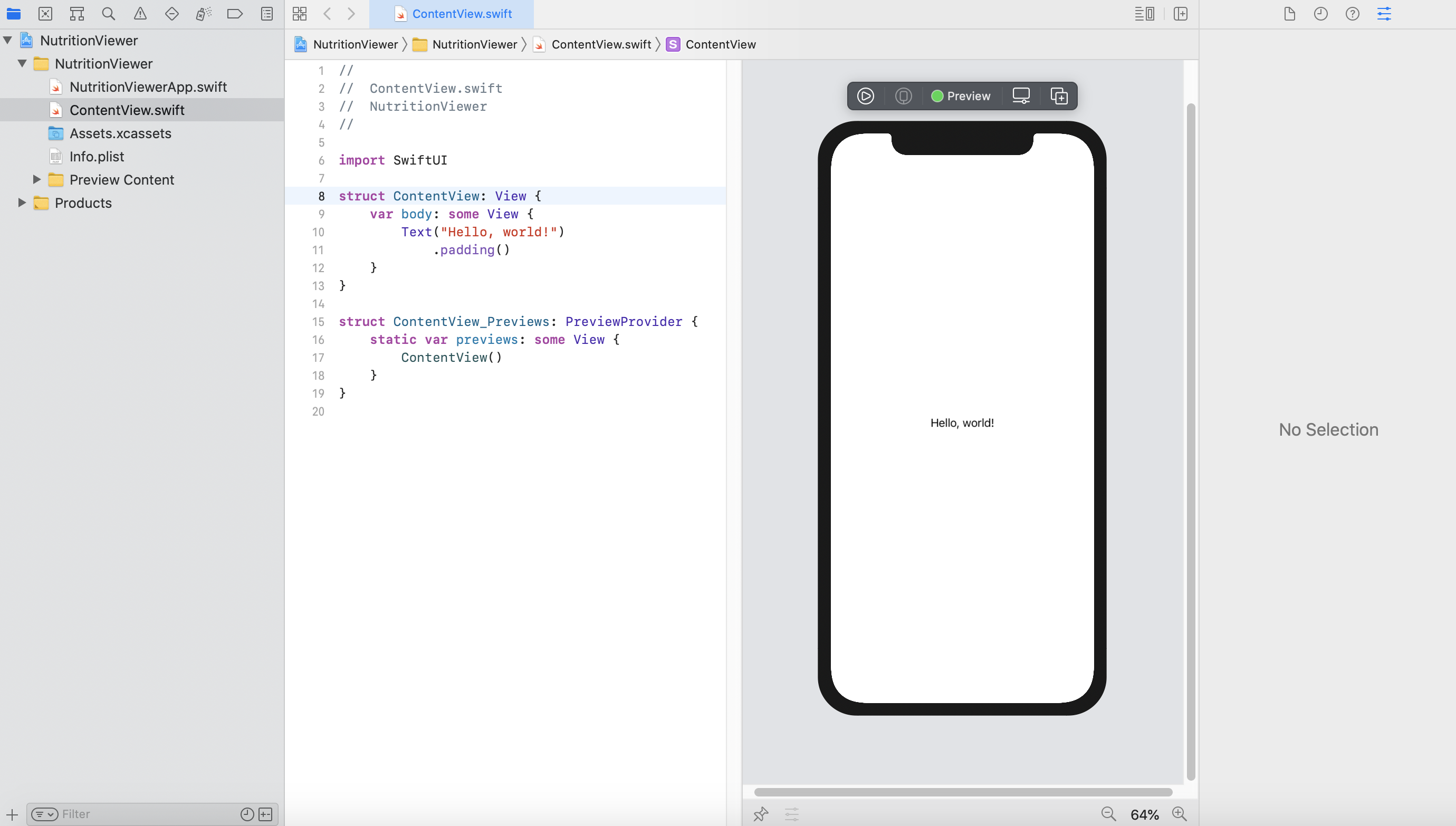Image resolution: width=1456 pixels, height=826 pixels.
Task: Click NutritionViewer folder breadcrumb
Action: click(465, 44)
